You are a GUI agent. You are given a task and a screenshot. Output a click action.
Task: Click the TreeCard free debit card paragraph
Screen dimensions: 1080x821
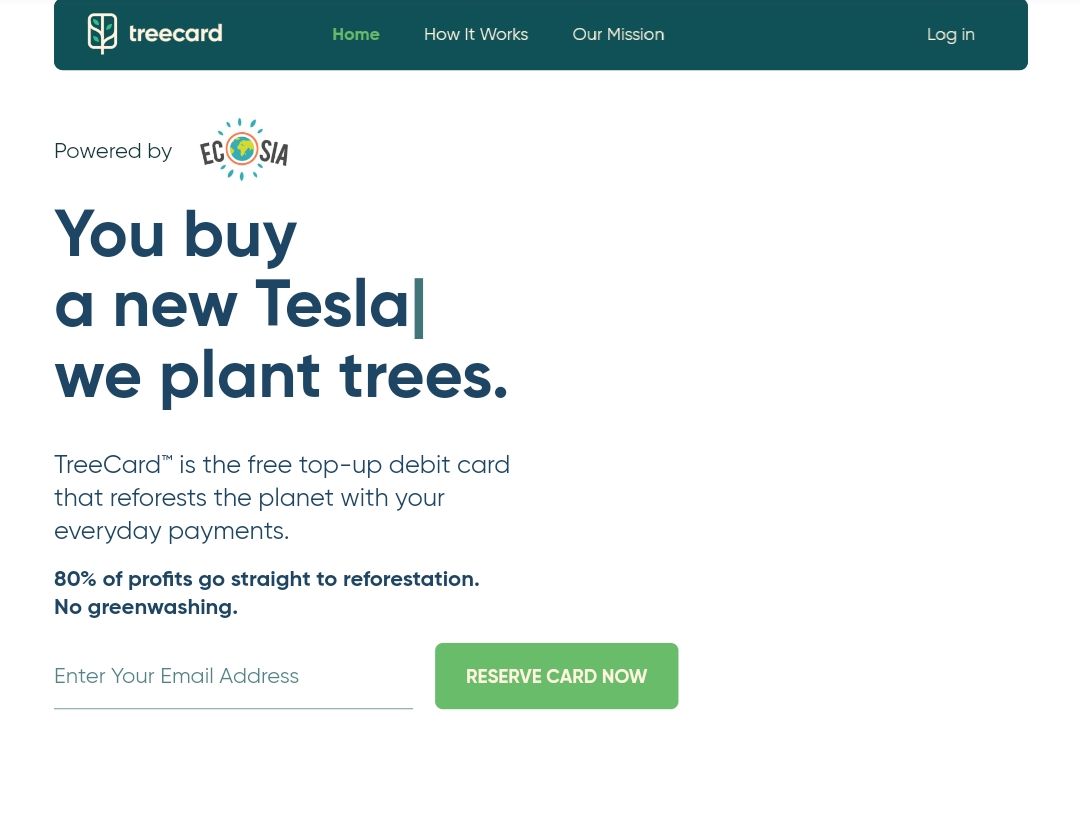pyautogui.click(x=282, y=497)
